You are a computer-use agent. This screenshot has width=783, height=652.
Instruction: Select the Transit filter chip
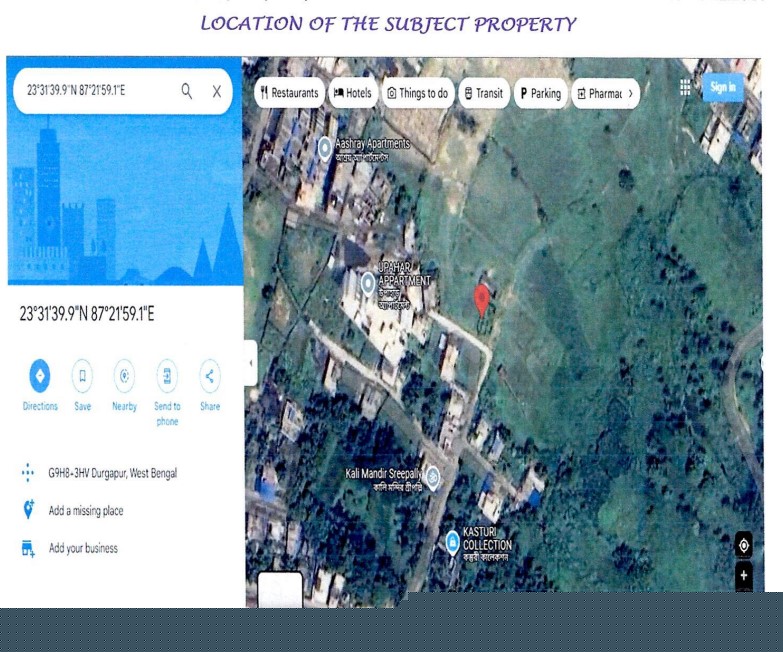pyautogui.click(x=484, y=93)
